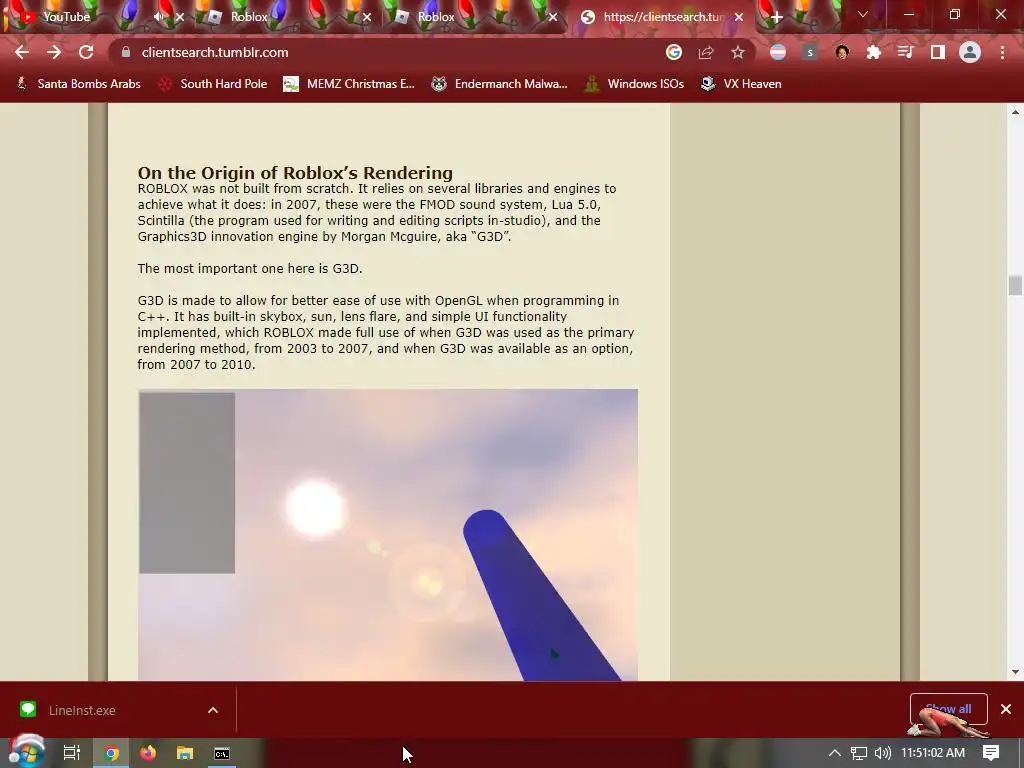Go forward to the next page
Image resolution: width=1024 pixels, height=768 pixels.
click(54, 52)
